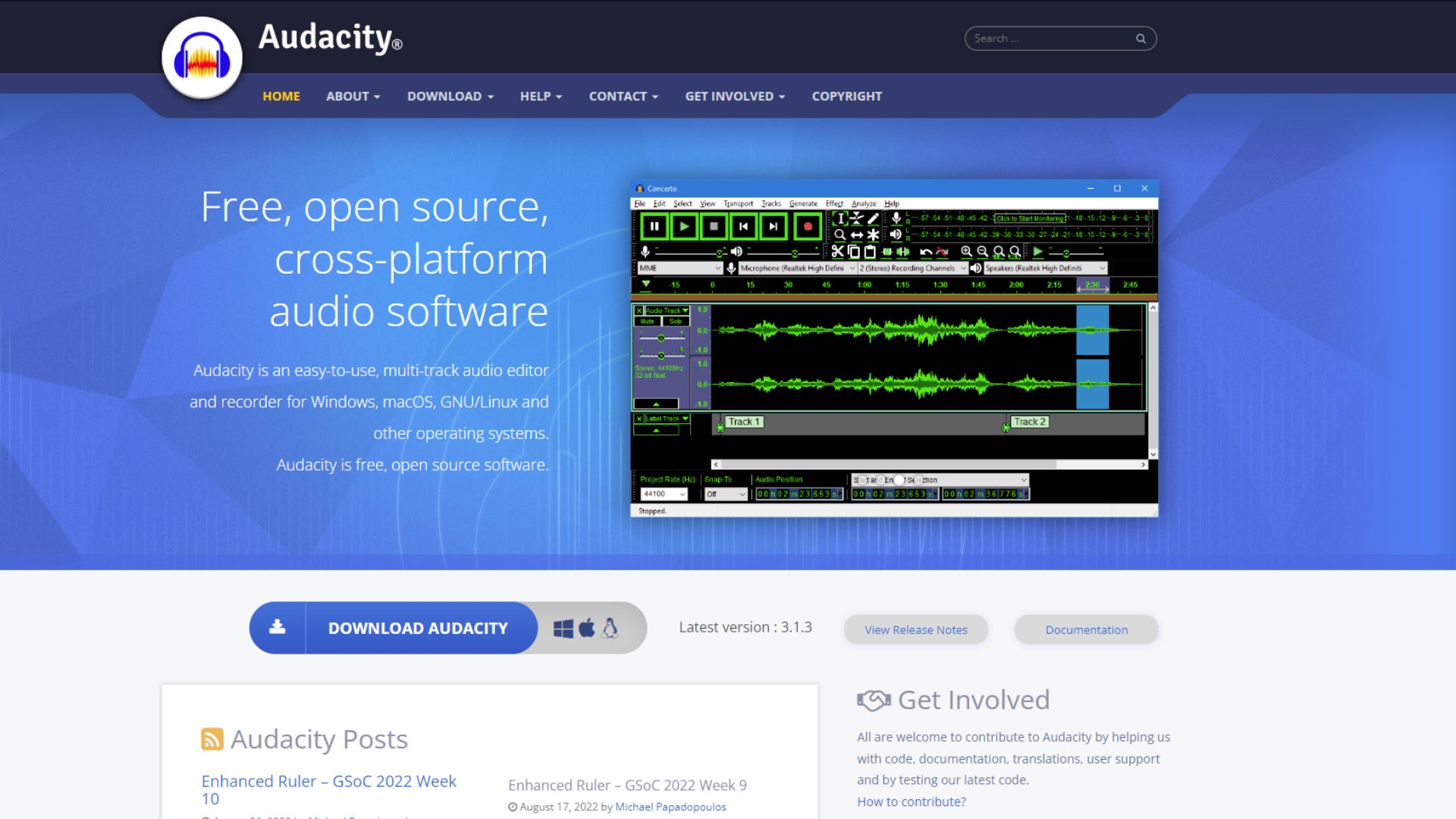Click the green Play transport button

(684, 226)
